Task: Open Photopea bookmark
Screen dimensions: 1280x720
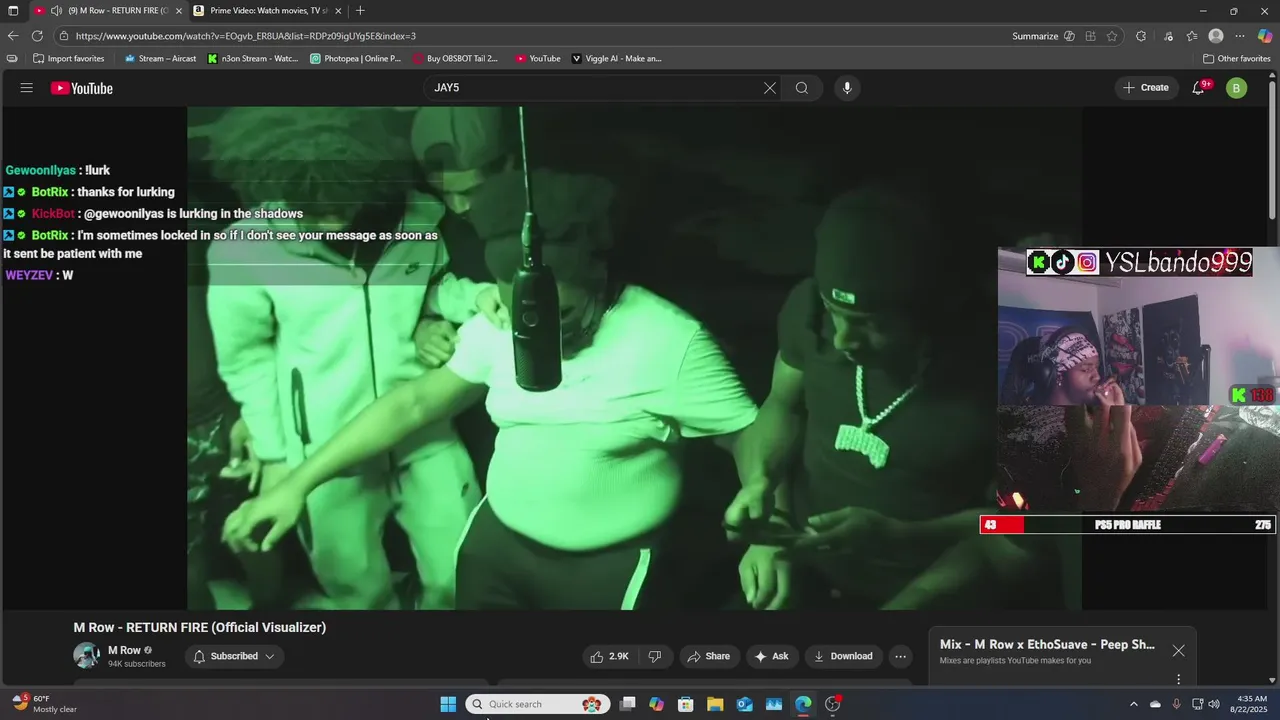Action: click(356, 58)
